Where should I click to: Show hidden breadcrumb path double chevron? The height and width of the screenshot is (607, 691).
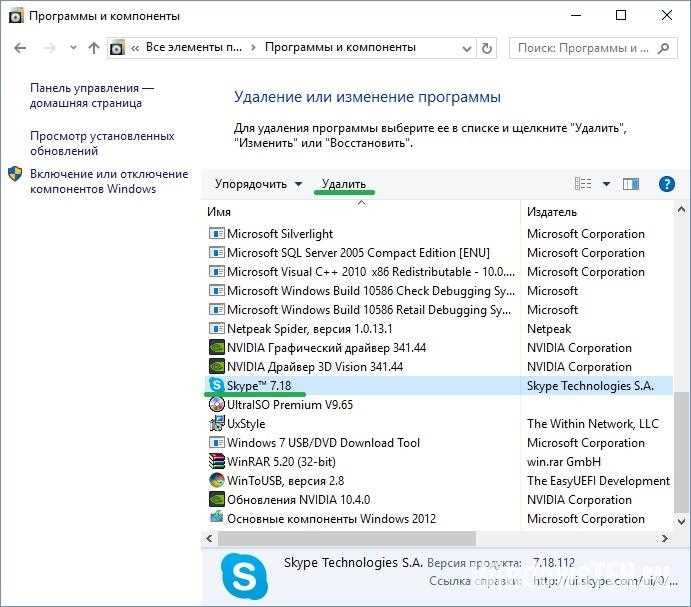coord(135,48)
